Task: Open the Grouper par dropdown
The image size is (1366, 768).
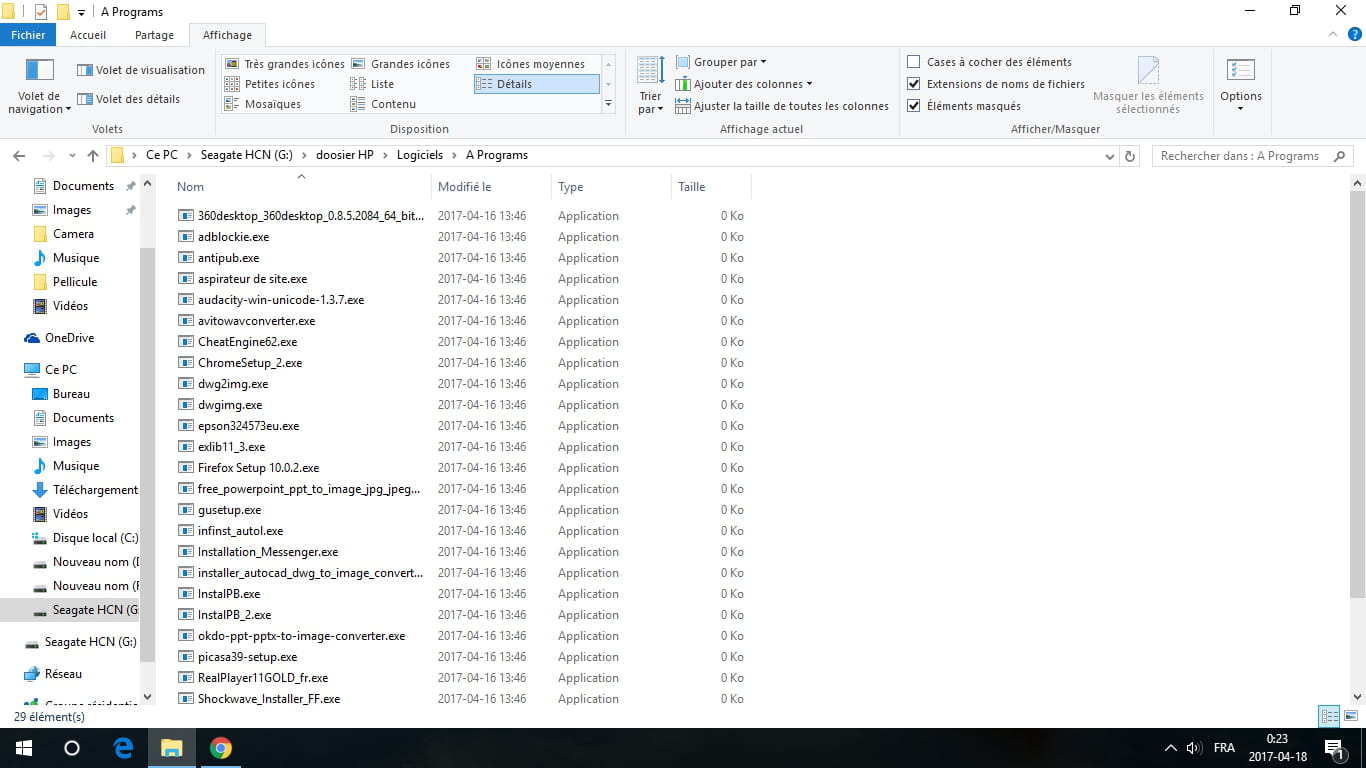Action: [721, 62]
